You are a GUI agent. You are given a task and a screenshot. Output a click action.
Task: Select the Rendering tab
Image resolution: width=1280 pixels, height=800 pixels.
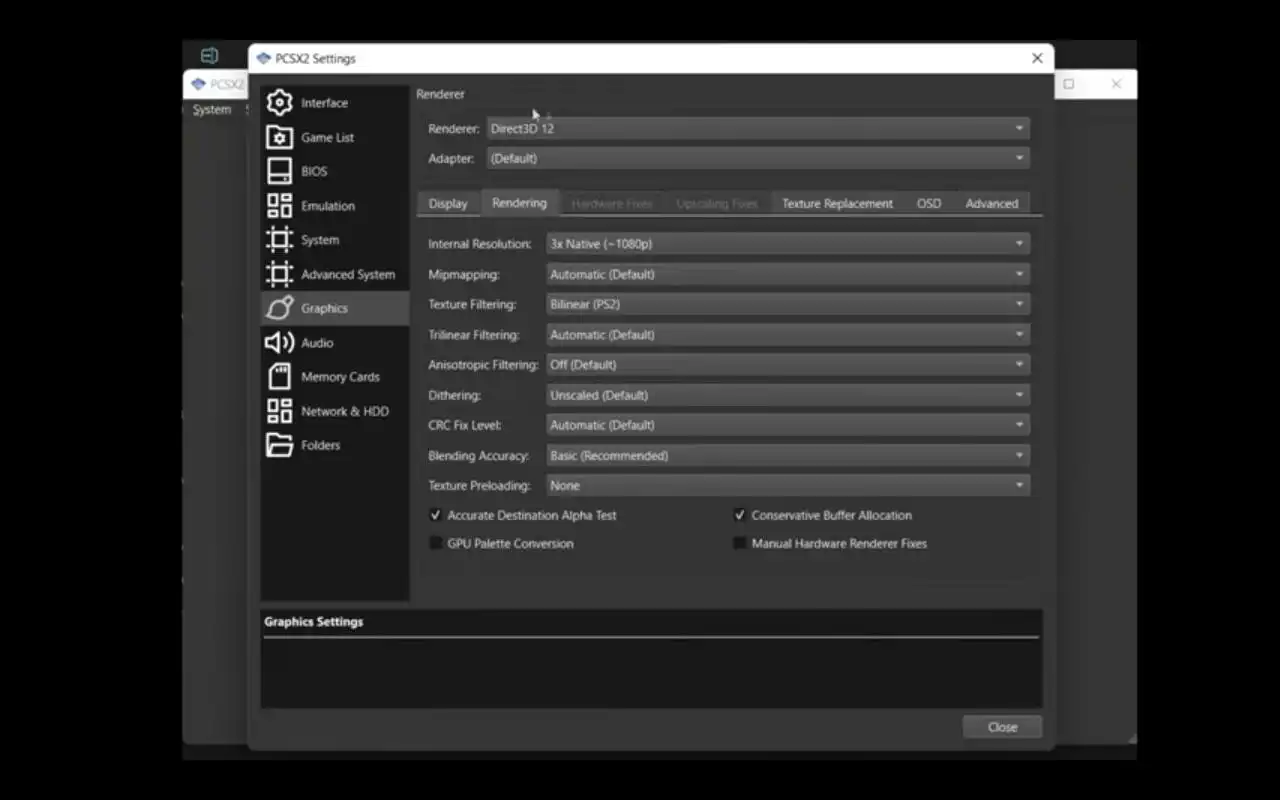(x=520, y=202)
